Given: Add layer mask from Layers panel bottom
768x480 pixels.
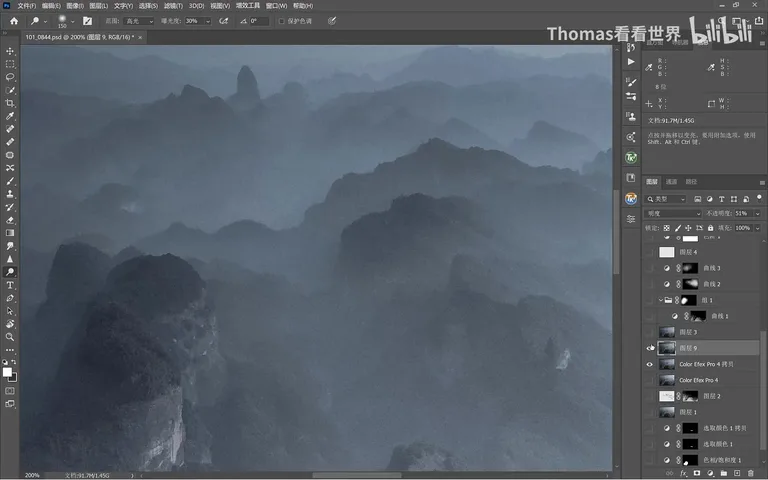Looking at the screenshot, I should point(696,473).
